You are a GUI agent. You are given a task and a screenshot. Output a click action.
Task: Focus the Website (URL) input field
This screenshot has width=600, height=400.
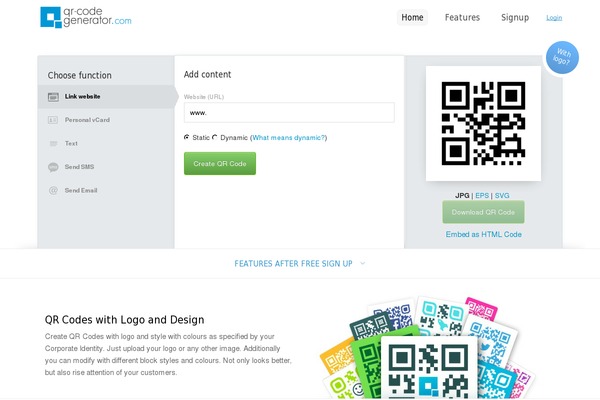click(x=289, y=113)
